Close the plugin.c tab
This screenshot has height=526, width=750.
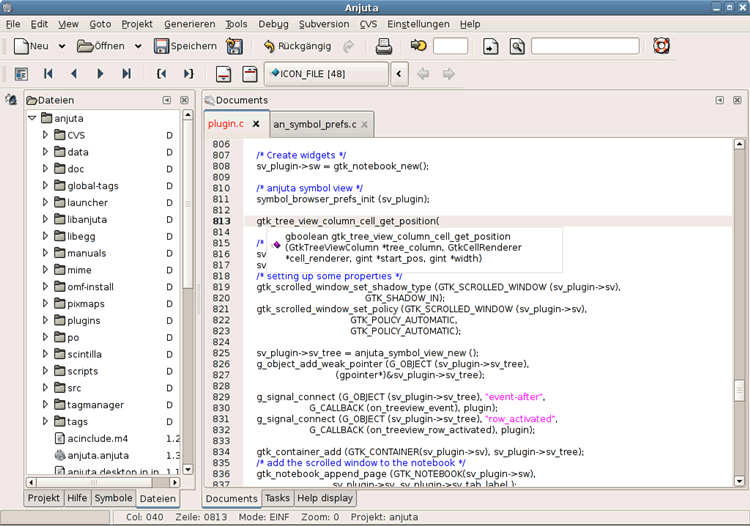pos(256,124)
